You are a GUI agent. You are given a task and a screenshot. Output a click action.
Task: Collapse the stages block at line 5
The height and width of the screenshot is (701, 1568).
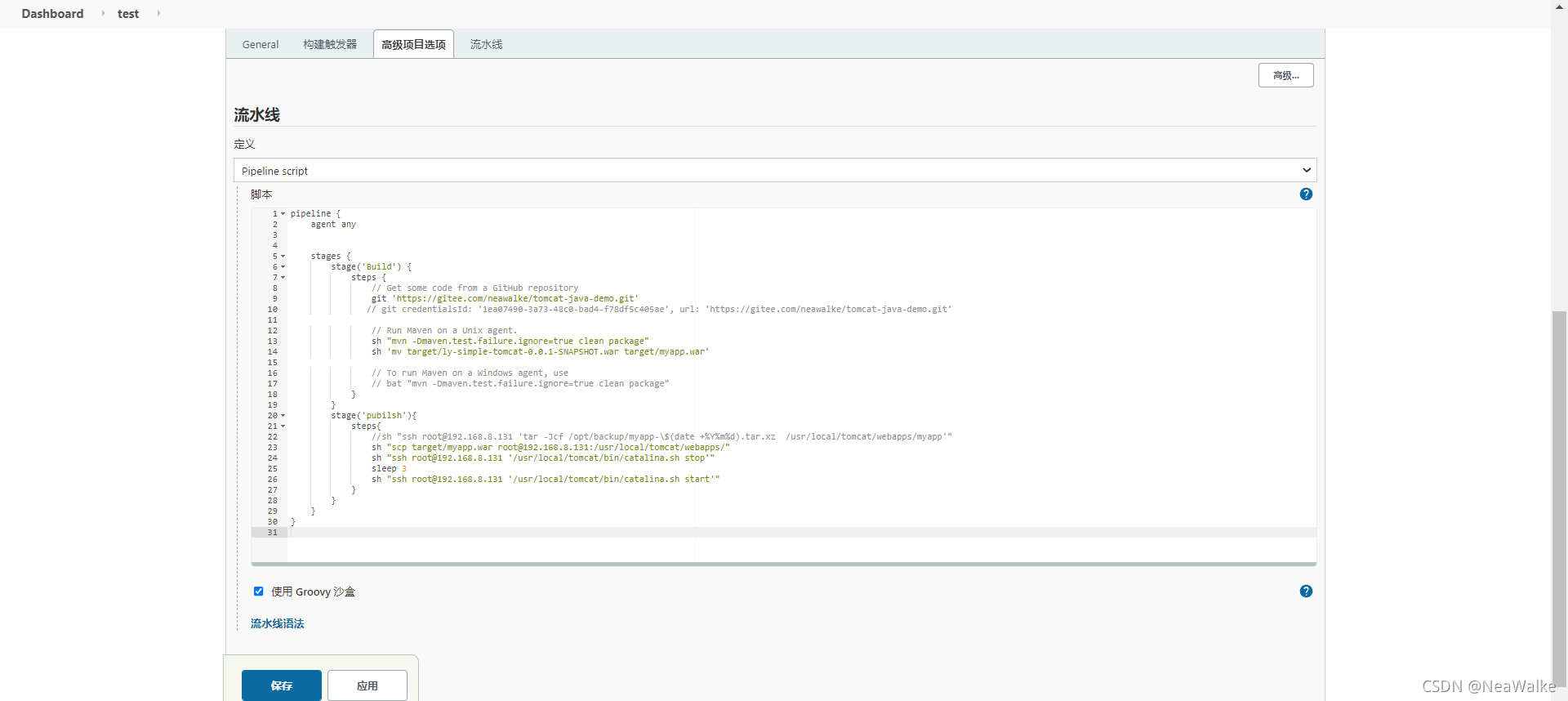click(x=283, y=257)
